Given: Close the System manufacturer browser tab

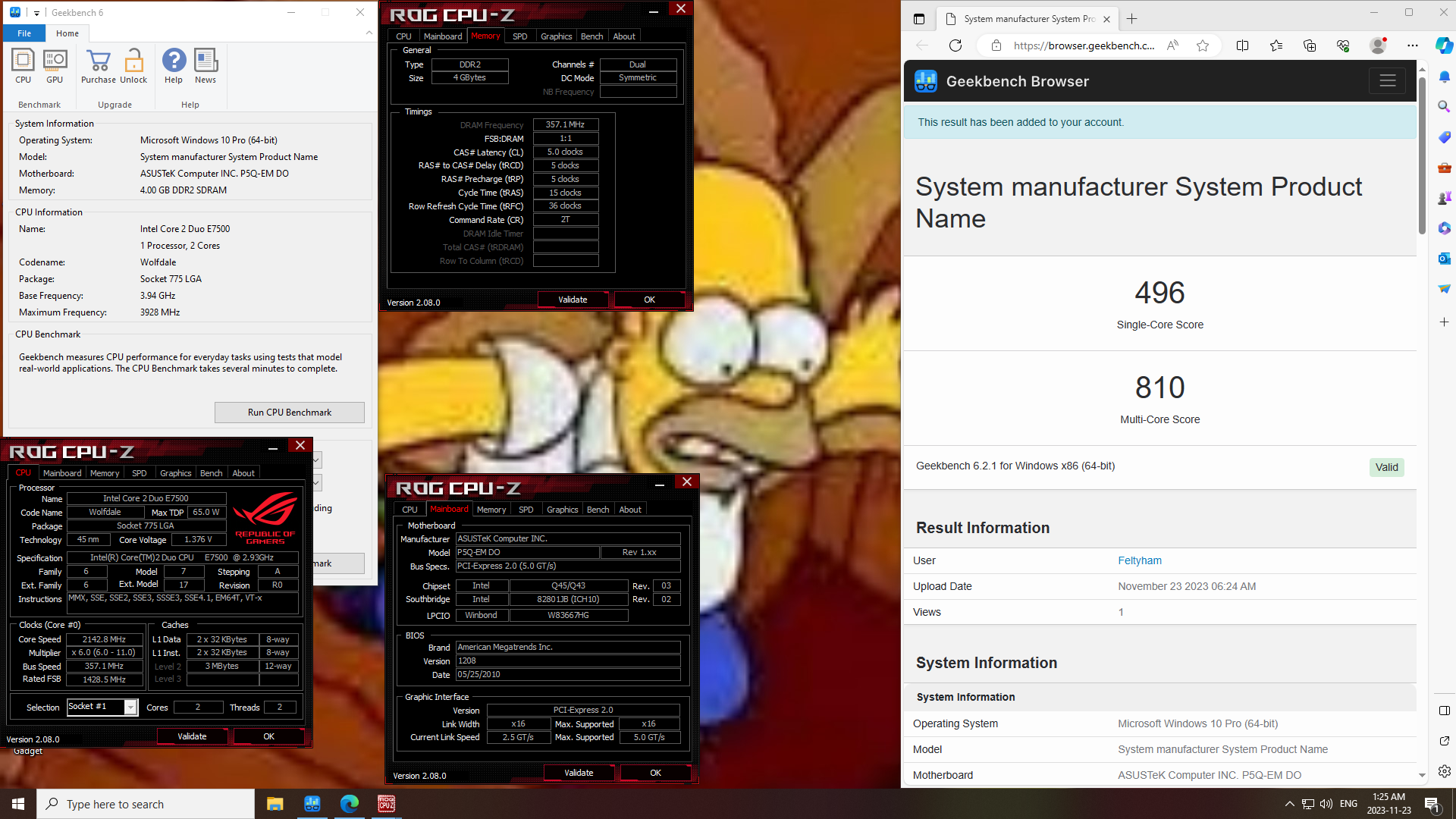Looking at the screenshot, I should pyautogui.click(x=1106, y=19).
